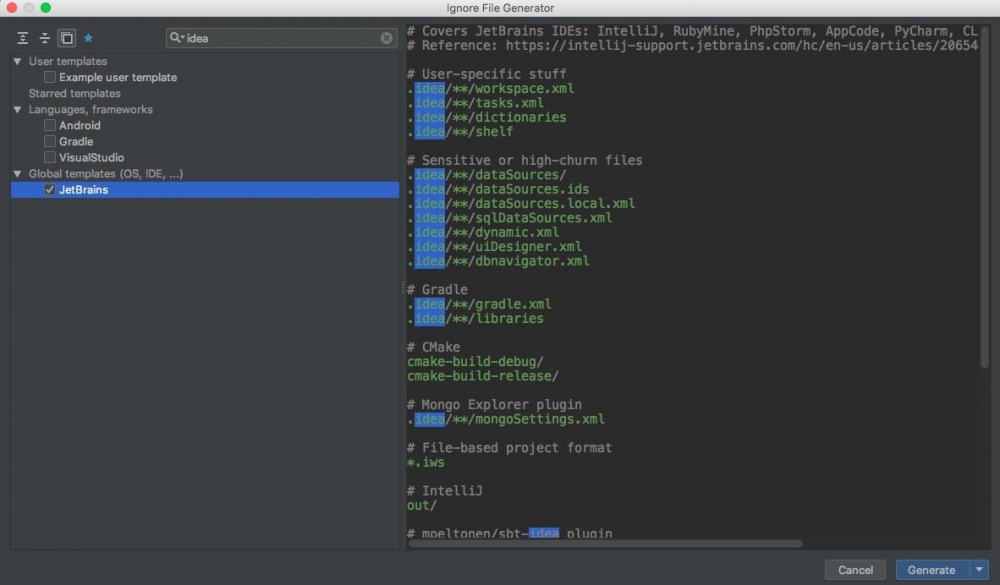Collapse the Global templates (OS, IDE) section

pyautogui.click(x=17, y=173)
